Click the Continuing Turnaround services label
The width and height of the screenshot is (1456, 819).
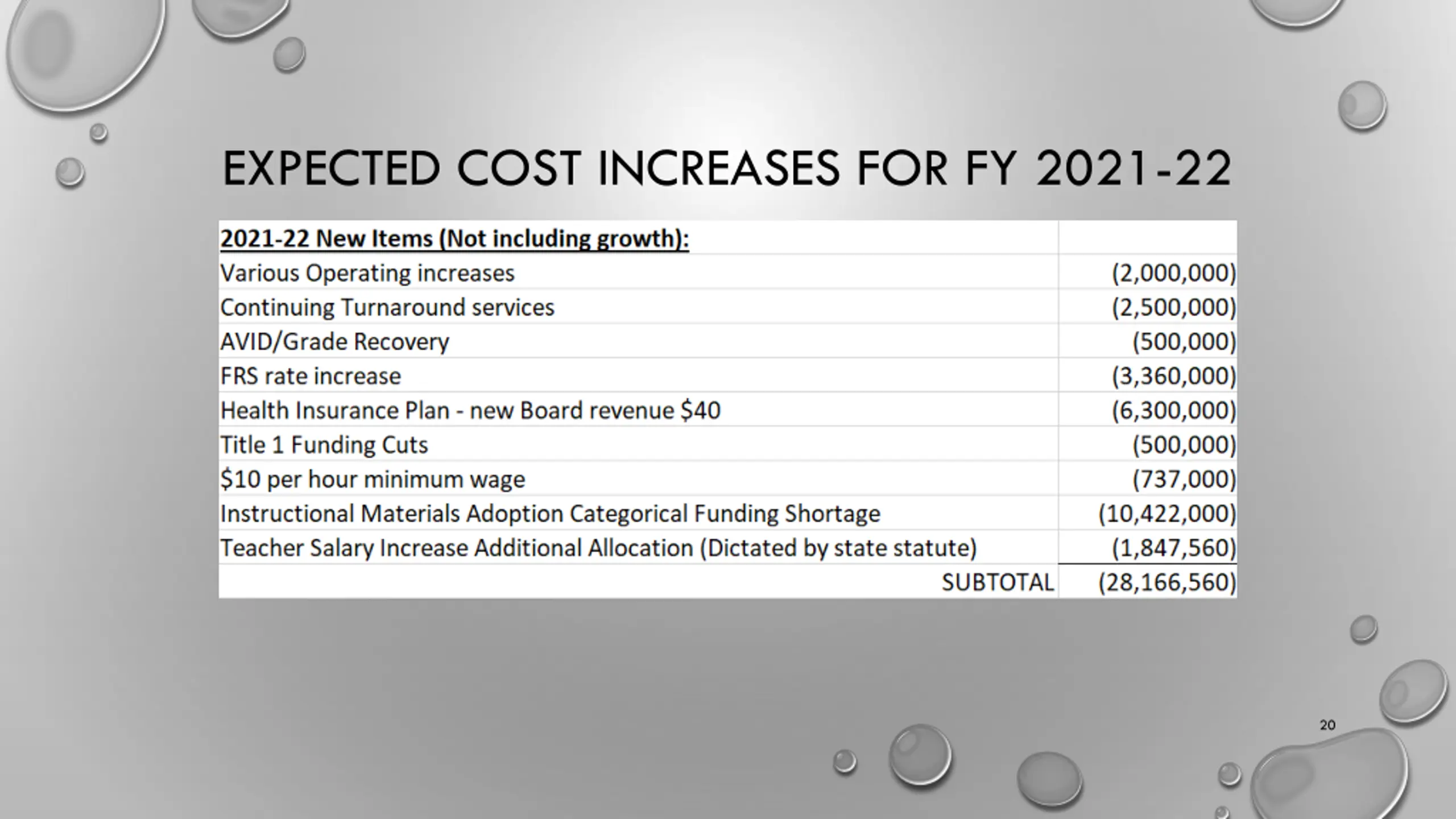387,308
